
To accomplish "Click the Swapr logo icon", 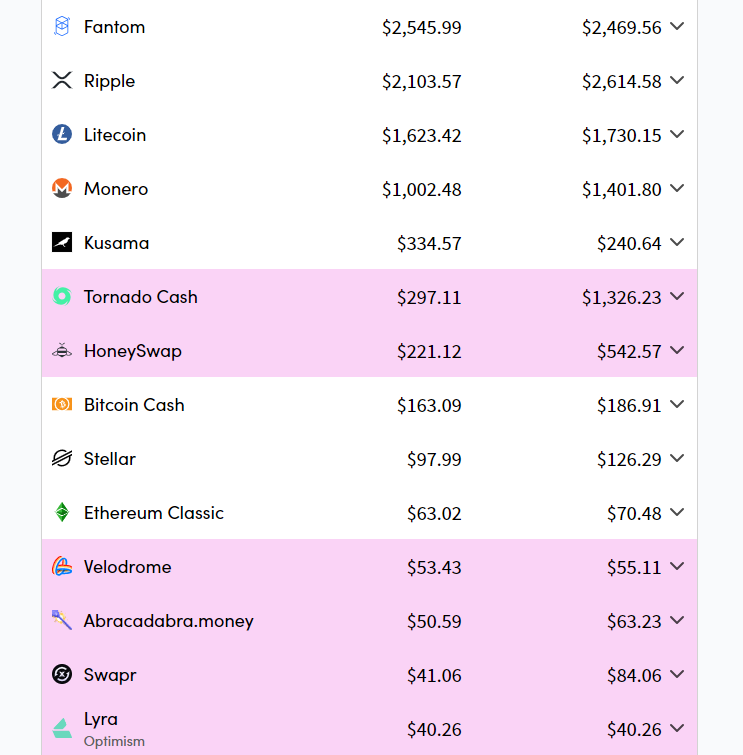I will point(62,674).
